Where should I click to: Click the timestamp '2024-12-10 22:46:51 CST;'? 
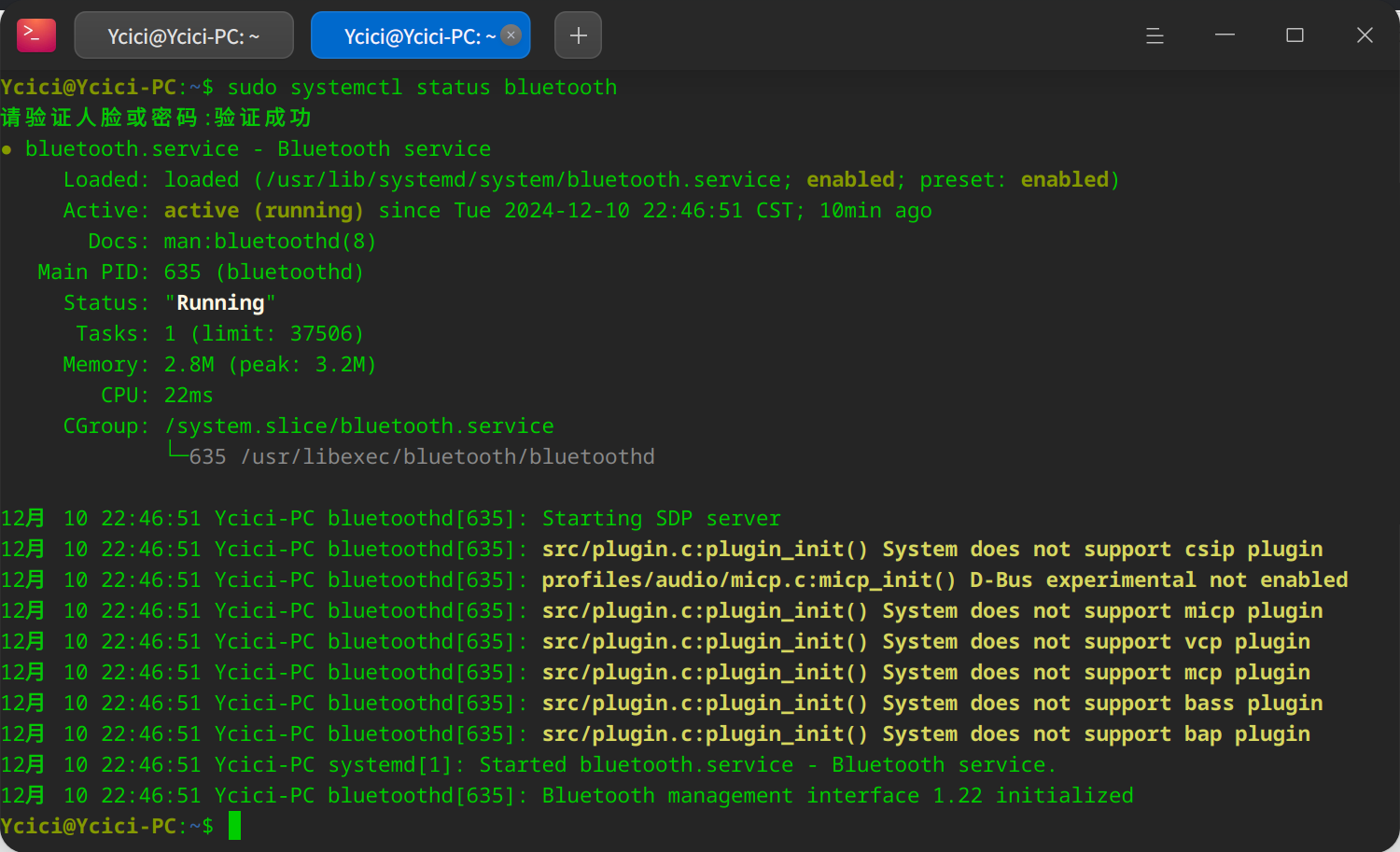point(654,211)
